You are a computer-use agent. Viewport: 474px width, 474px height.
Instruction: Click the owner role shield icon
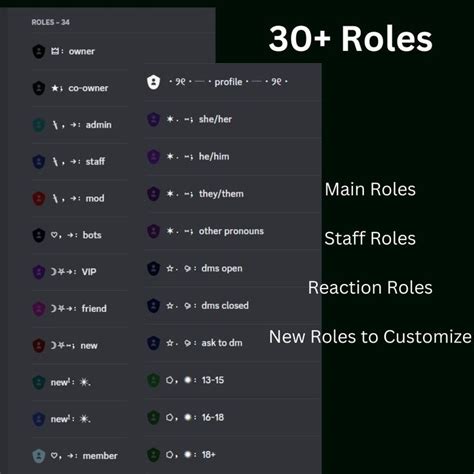39,51
